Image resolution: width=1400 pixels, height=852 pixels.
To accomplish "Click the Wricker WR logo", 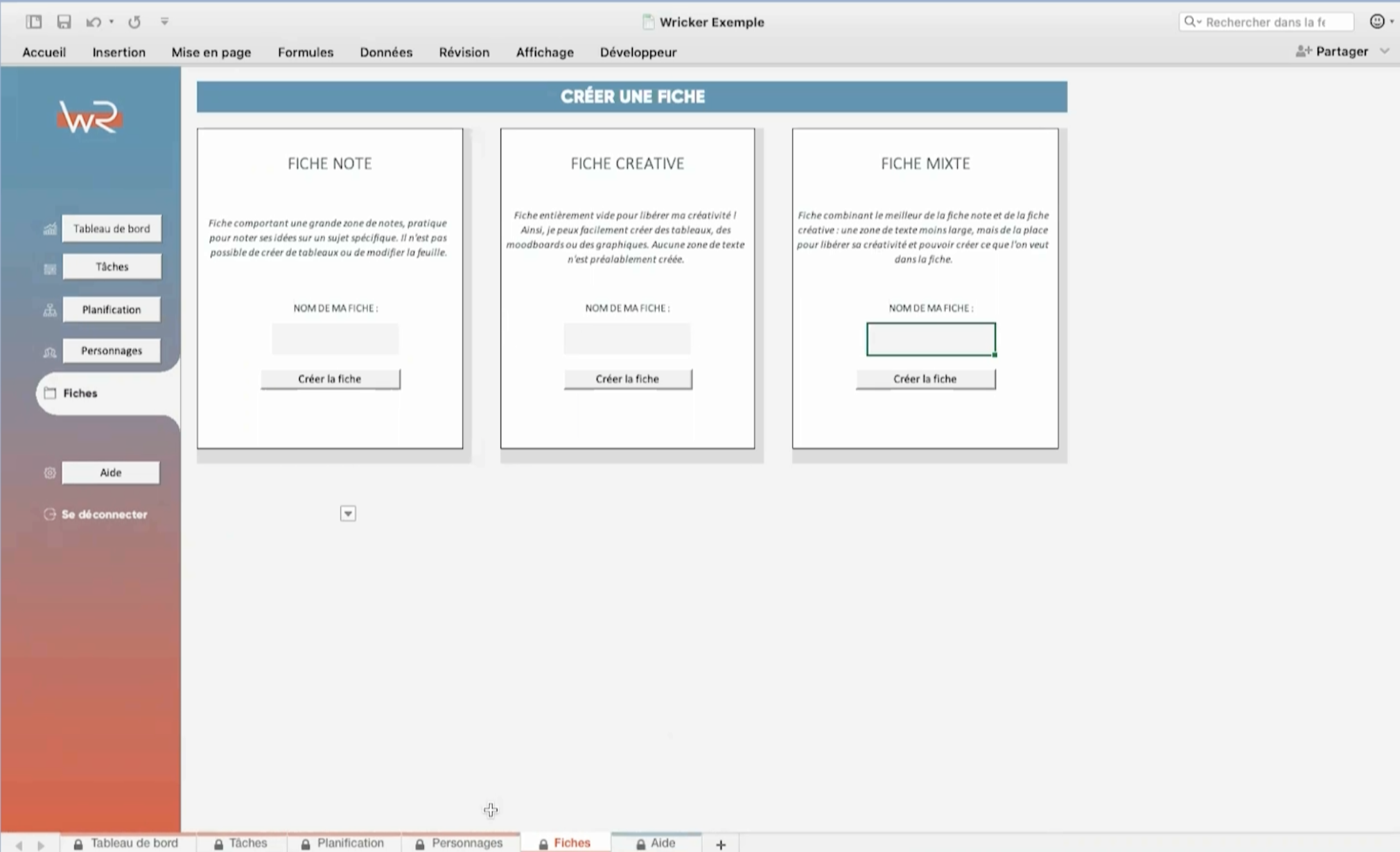I will click(89, 117).
